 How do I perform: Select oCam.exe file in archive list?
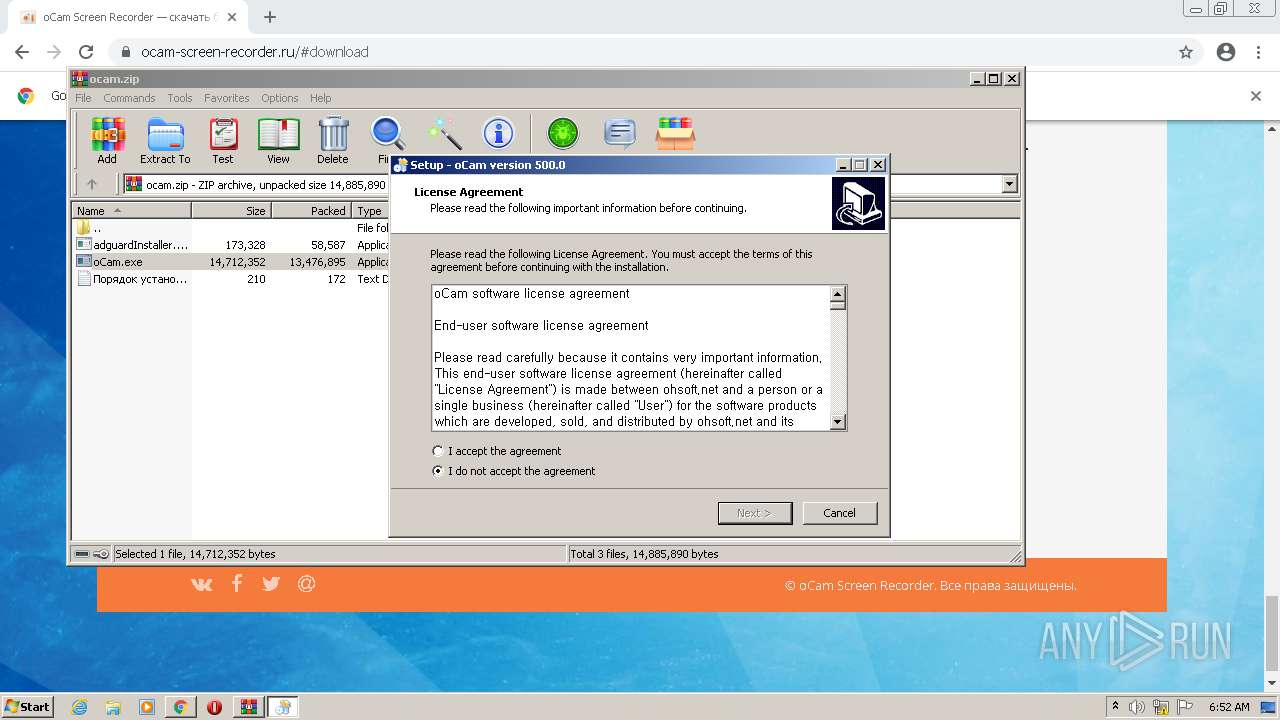(x=232, y=262)
